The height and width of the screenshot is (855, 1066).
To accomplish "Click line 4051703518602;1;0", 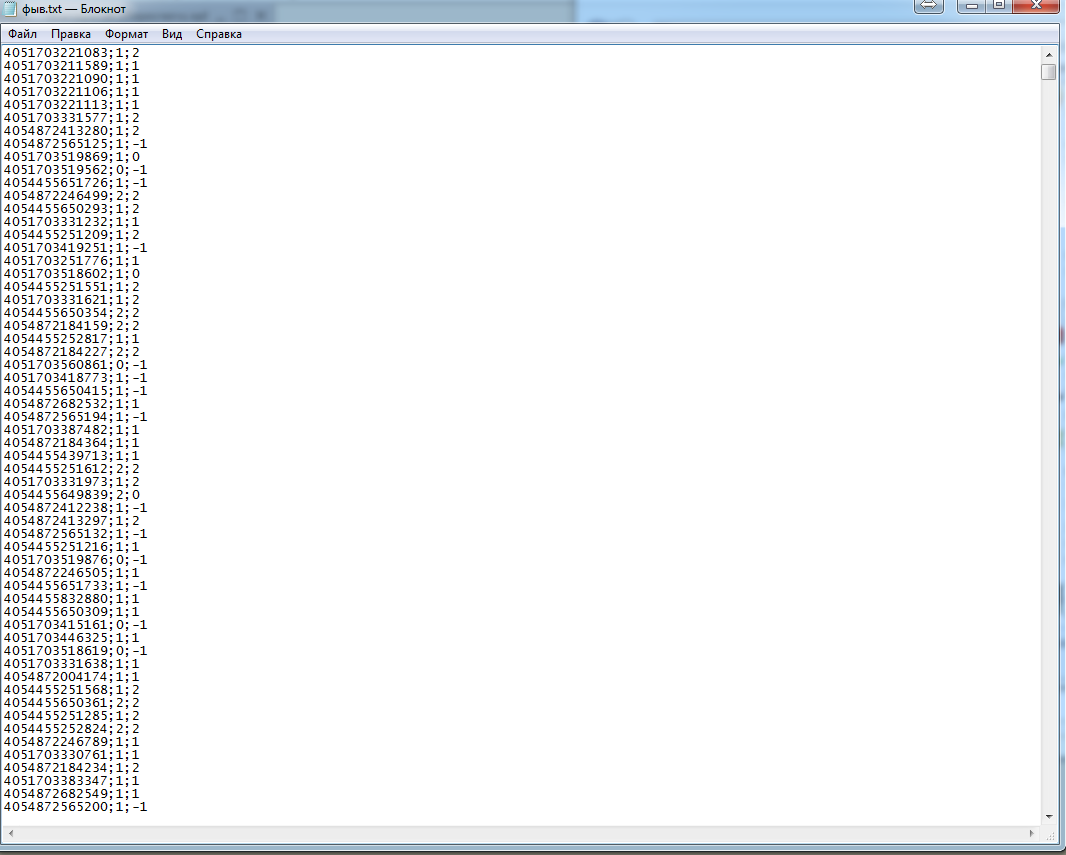I will pos(71,273).
